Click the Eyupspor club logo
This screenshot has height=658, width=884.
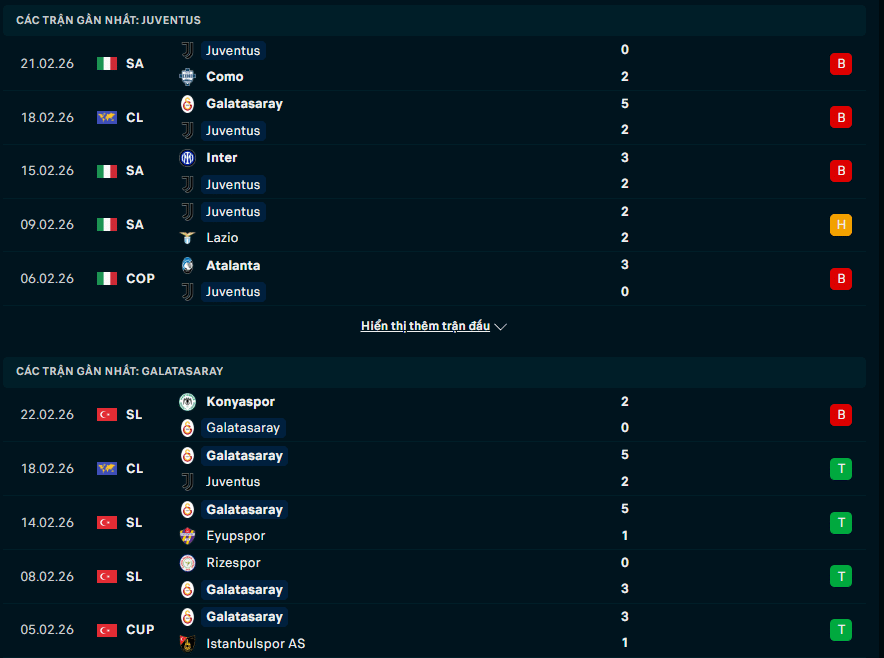[x=187, y=536]
